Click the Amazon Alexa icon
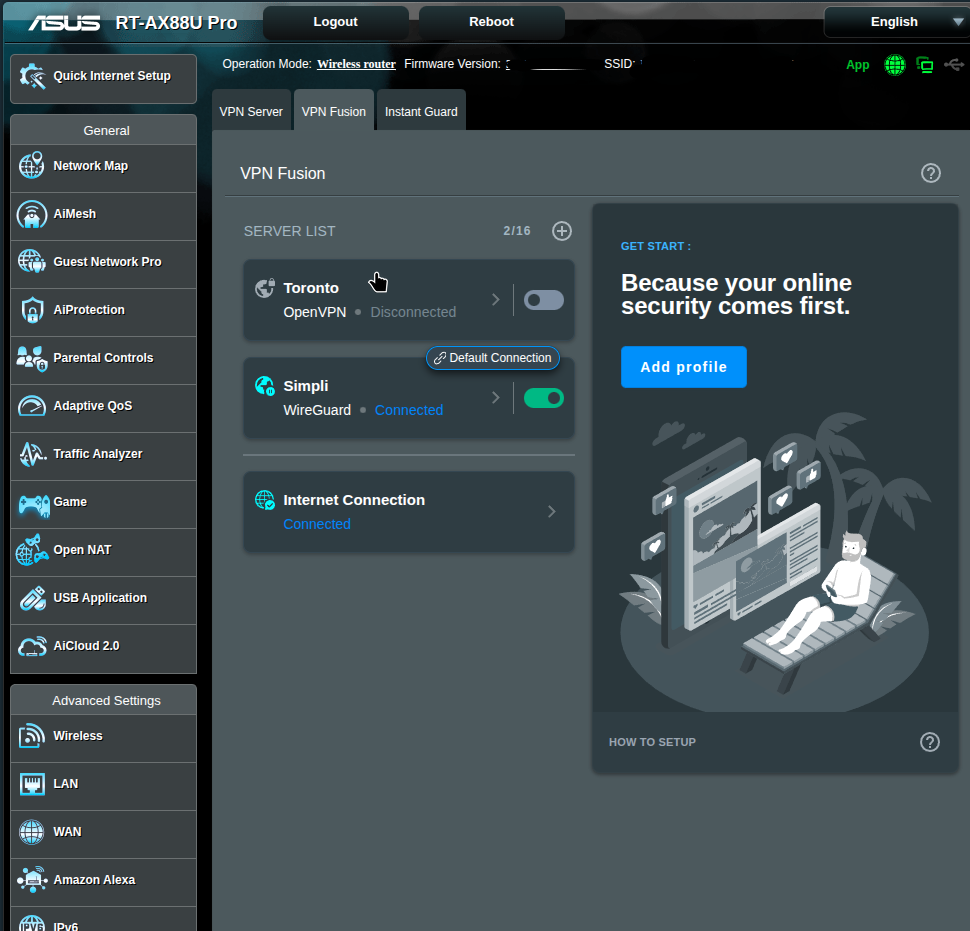The image size is (970, 931). click(32, 880)
